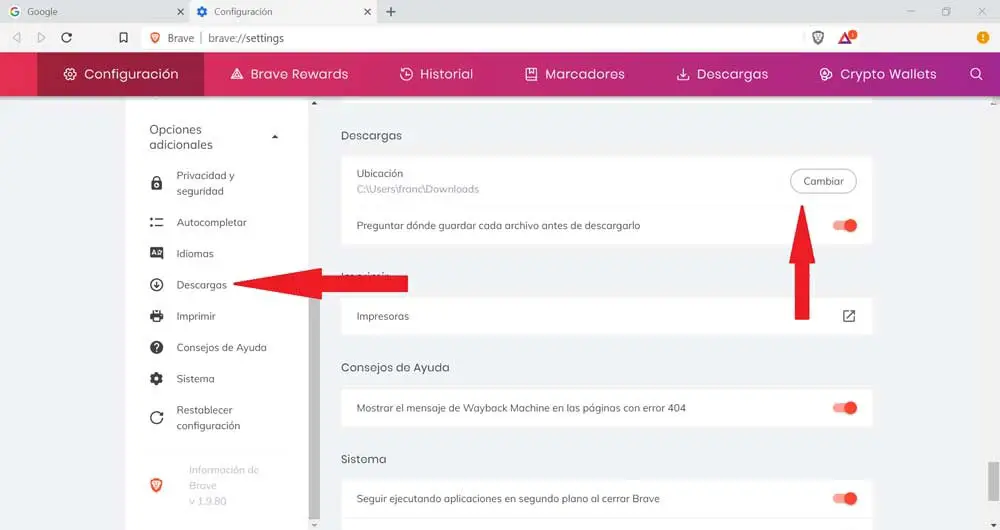Screen dimensions: 1000x530
Task: Click the Impresoras row
Action: point(606,316)
